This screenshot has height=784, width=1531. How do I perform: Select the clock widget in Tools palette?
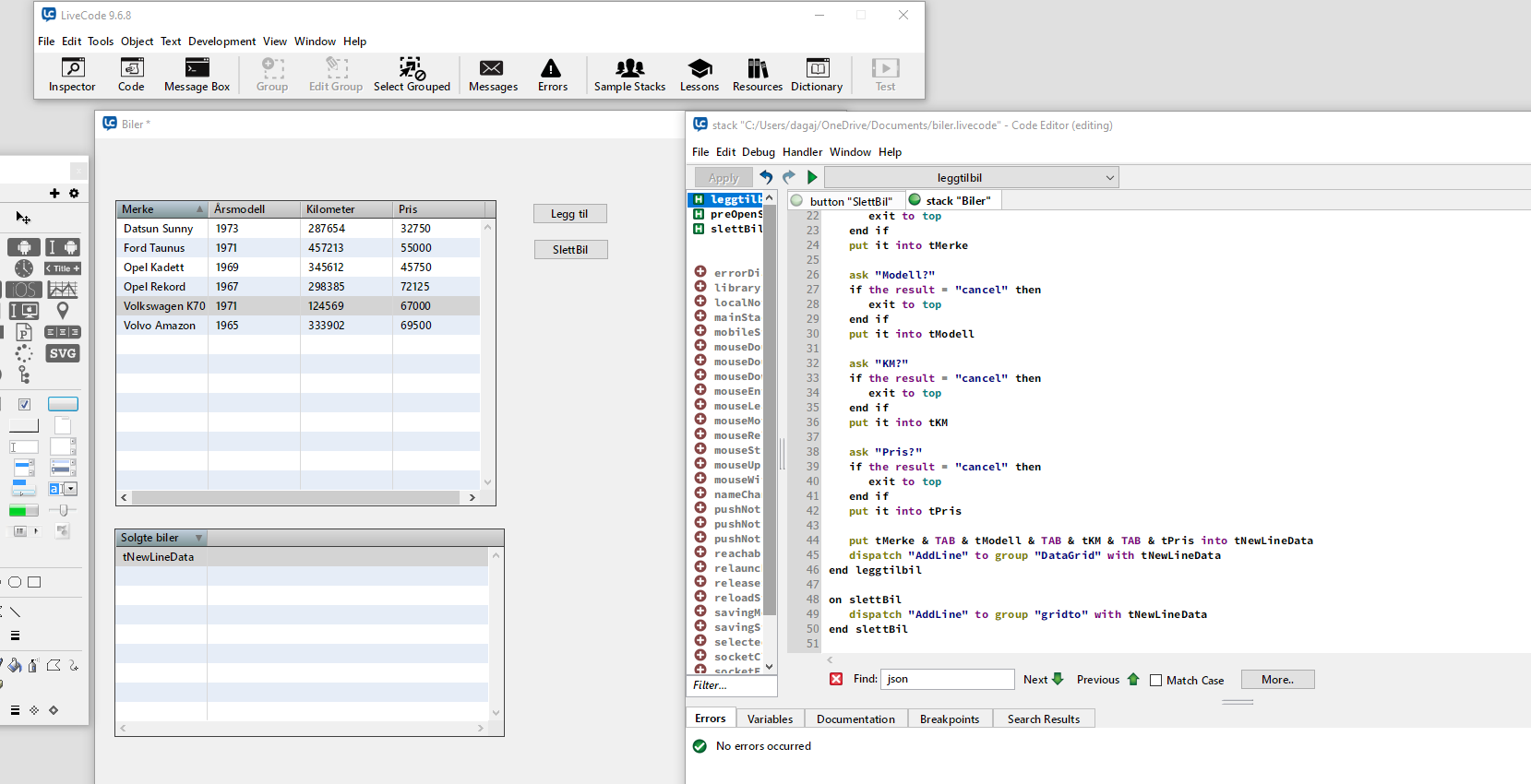[24, 267]
